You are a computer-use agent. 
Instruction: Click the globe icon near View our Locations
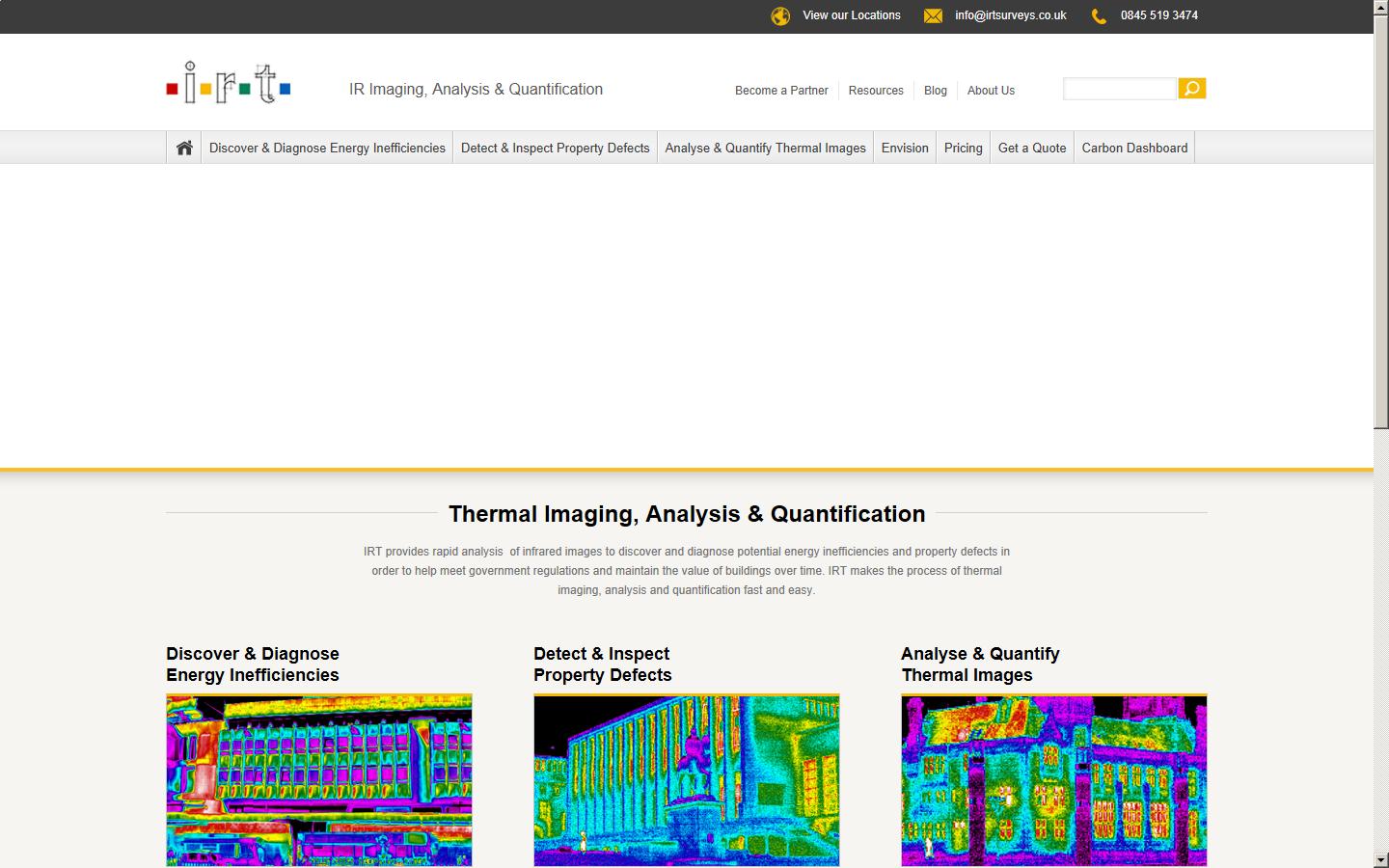pyautogui.click(x=780, y=15)
